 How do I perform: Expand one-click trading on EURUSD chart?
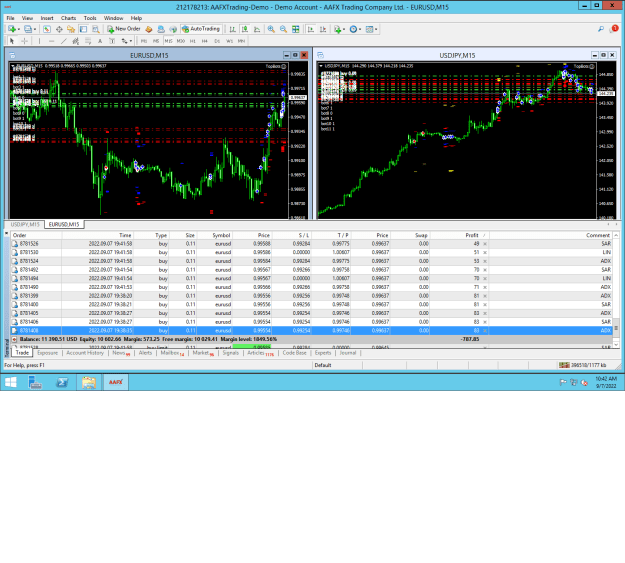(13, 66)
